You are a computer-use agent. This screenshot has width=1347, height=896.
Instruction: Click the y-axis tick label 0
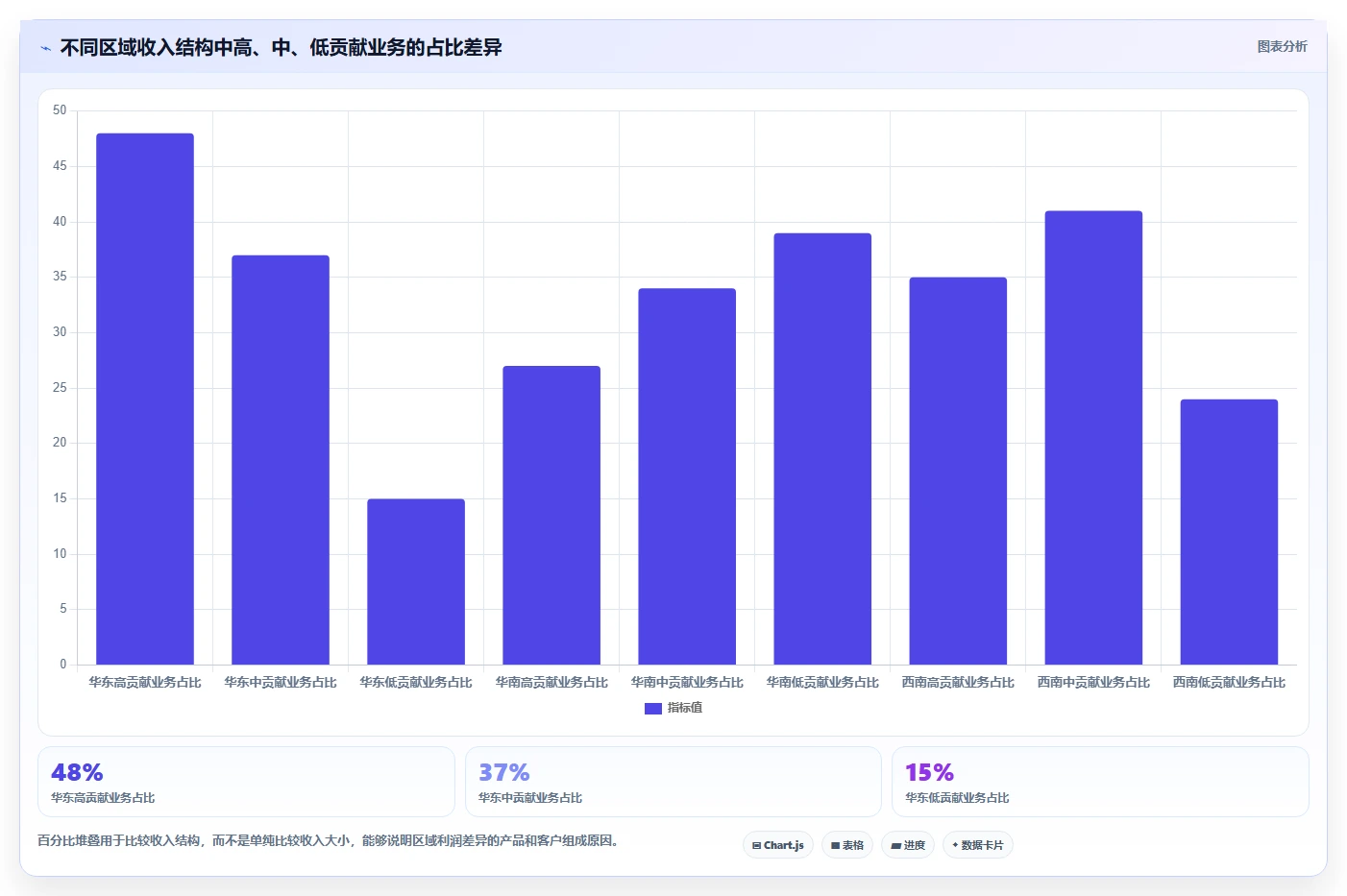pos(63,665)
